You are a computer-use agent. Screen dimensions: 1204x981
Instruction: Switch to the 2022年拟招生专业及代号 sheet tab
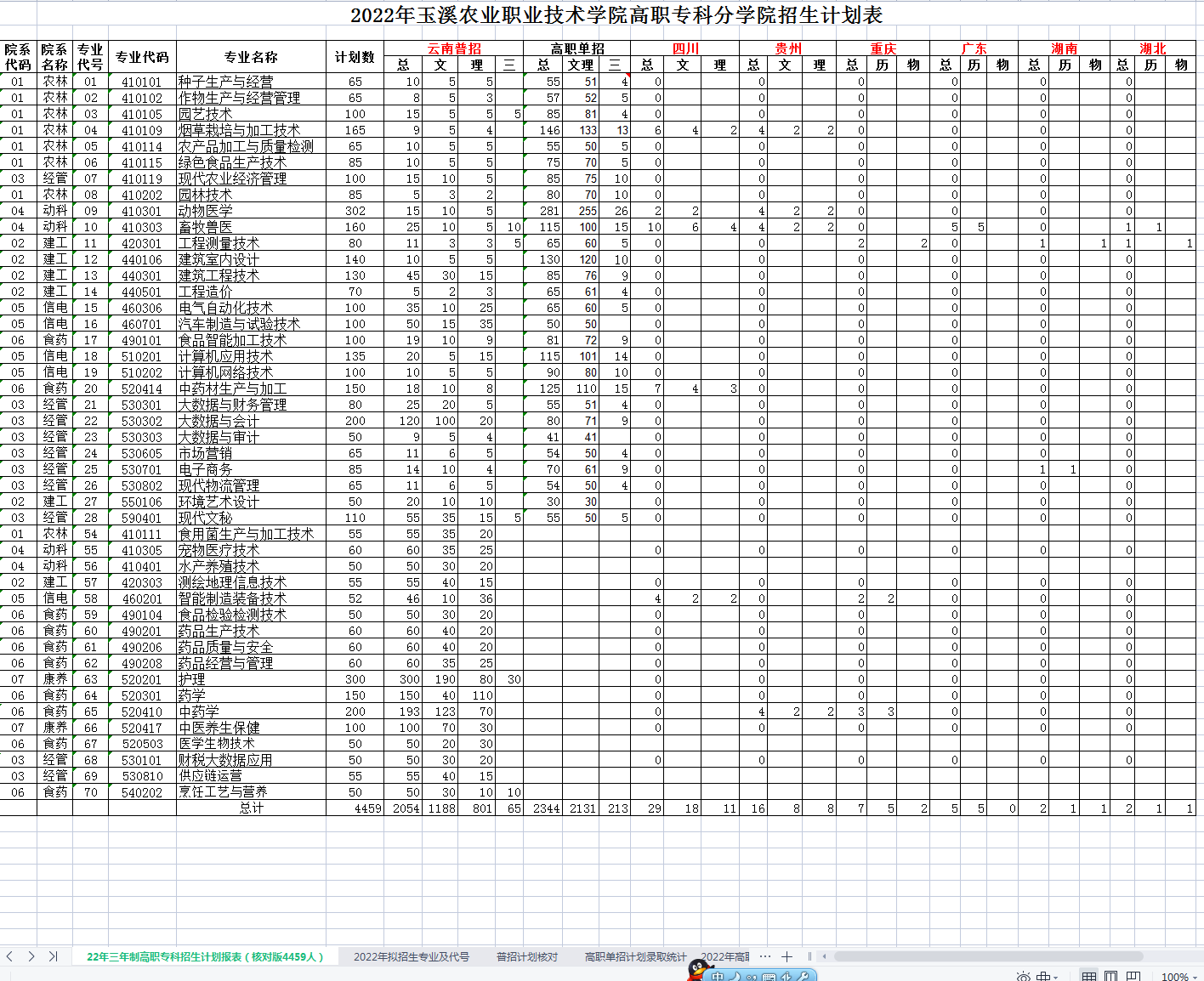coord(411,957)
